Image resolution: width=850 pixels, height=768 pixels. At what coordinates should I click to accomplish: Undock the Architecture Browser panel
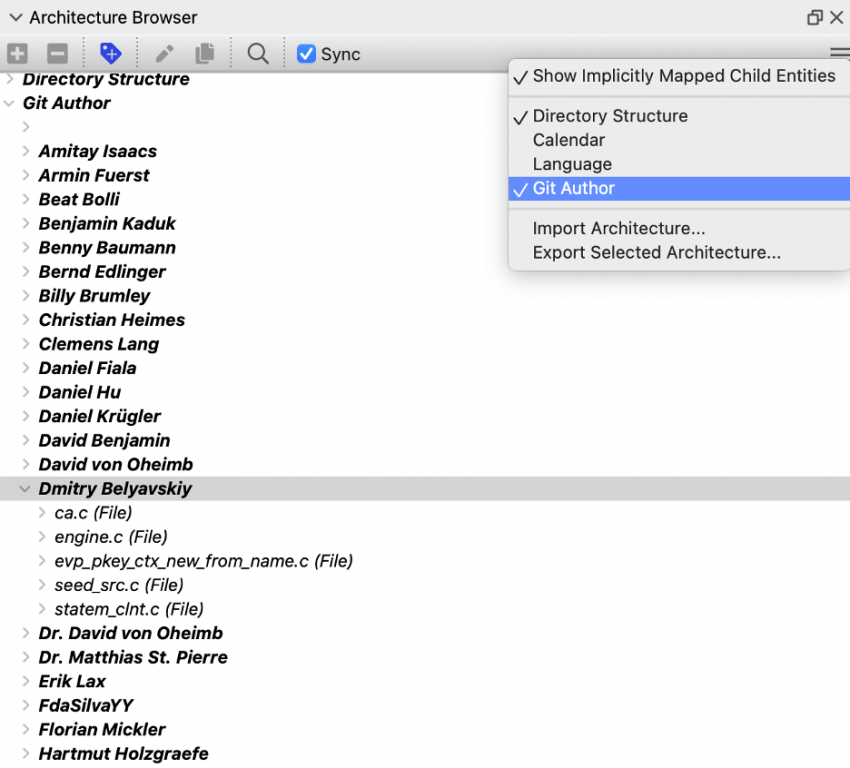[814, 17]
